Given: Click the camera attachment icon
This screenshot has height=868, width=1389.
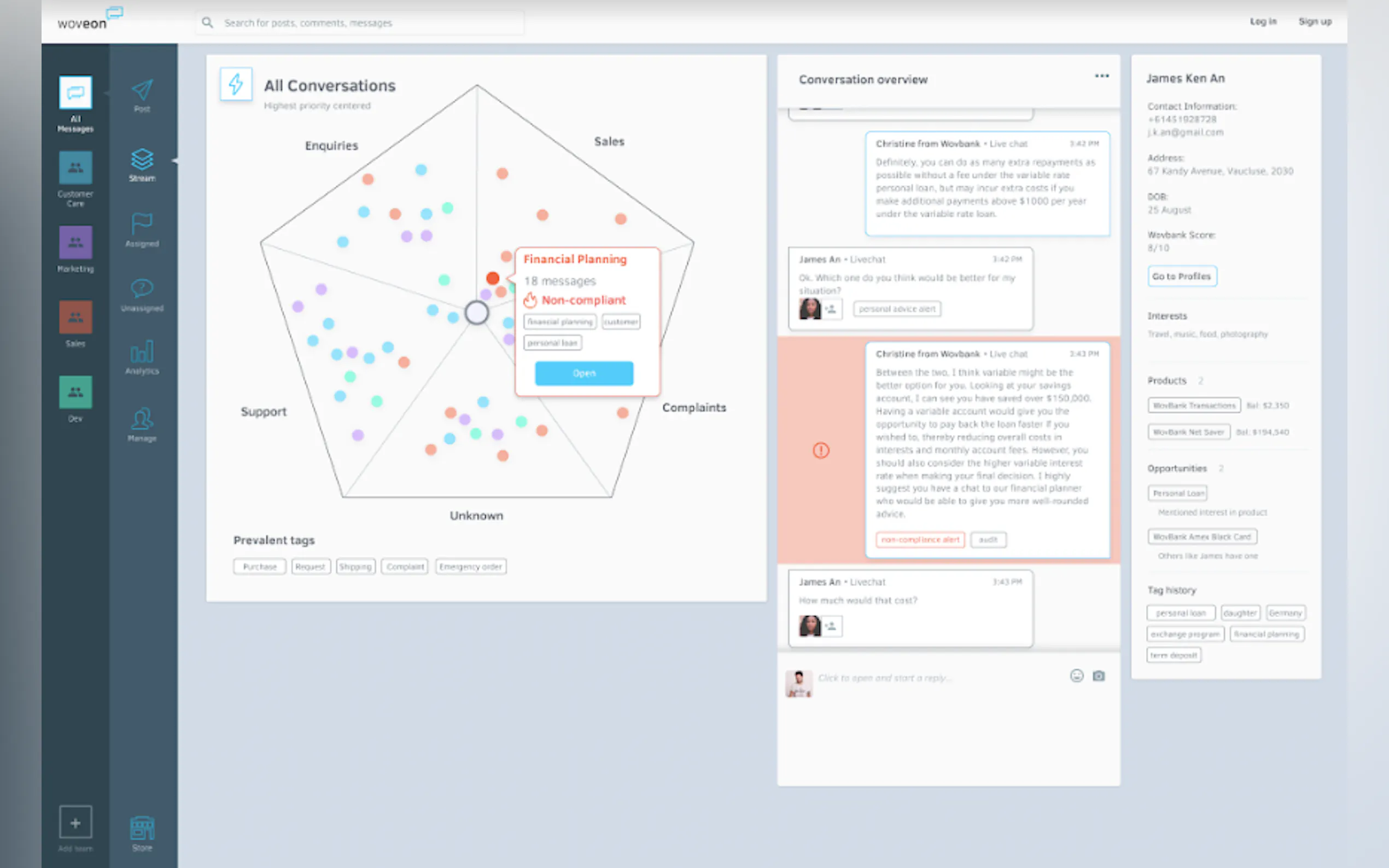Looking at the screenshot, I should pyautogui.click(x=1099, y=676).
